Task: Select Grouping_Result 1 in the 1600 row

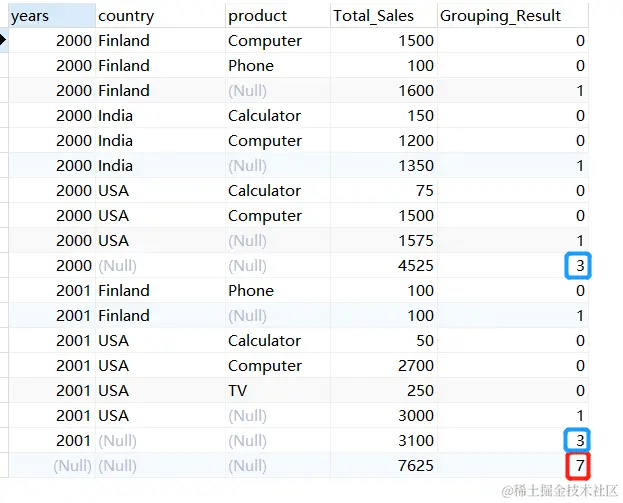Action: pos(513,91)
